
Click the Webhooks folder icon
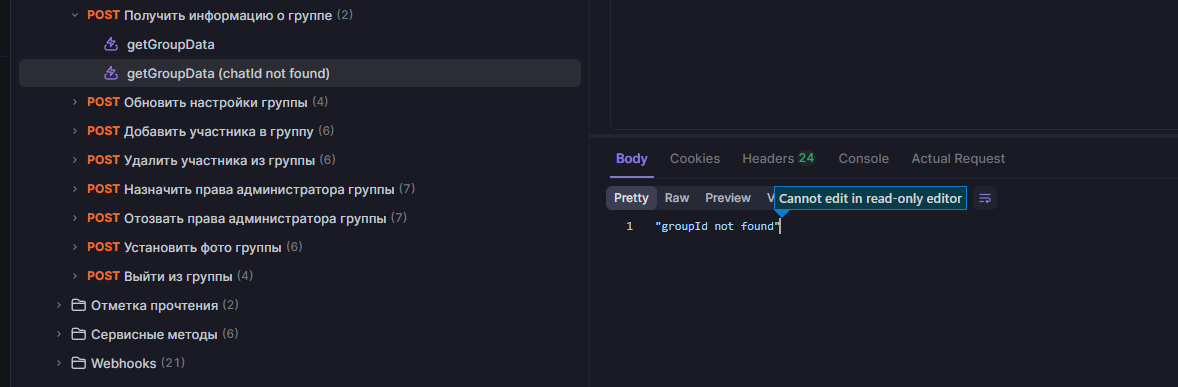(x=78, y=363)
